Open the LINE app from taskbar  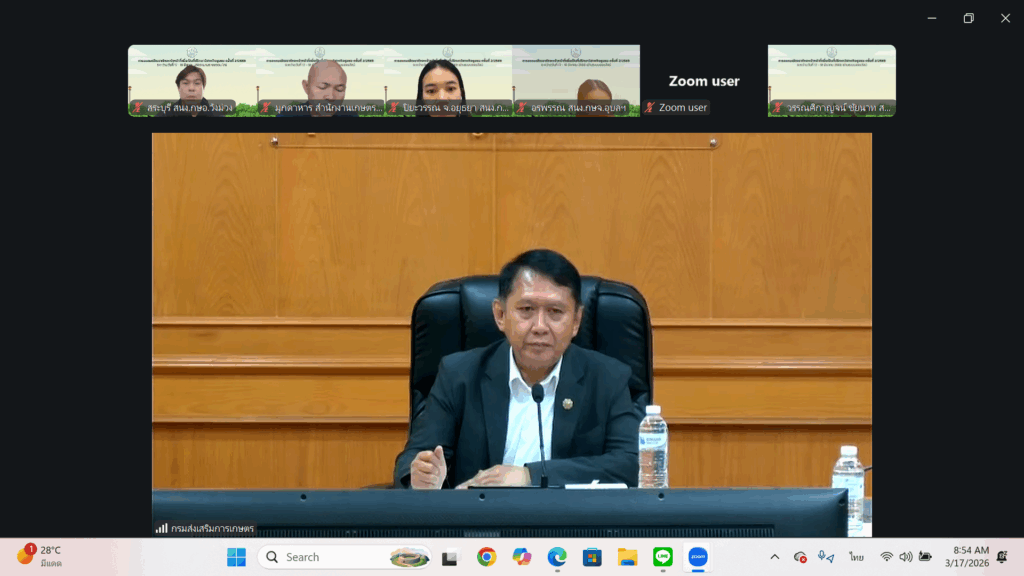click(x=662, y=557)
